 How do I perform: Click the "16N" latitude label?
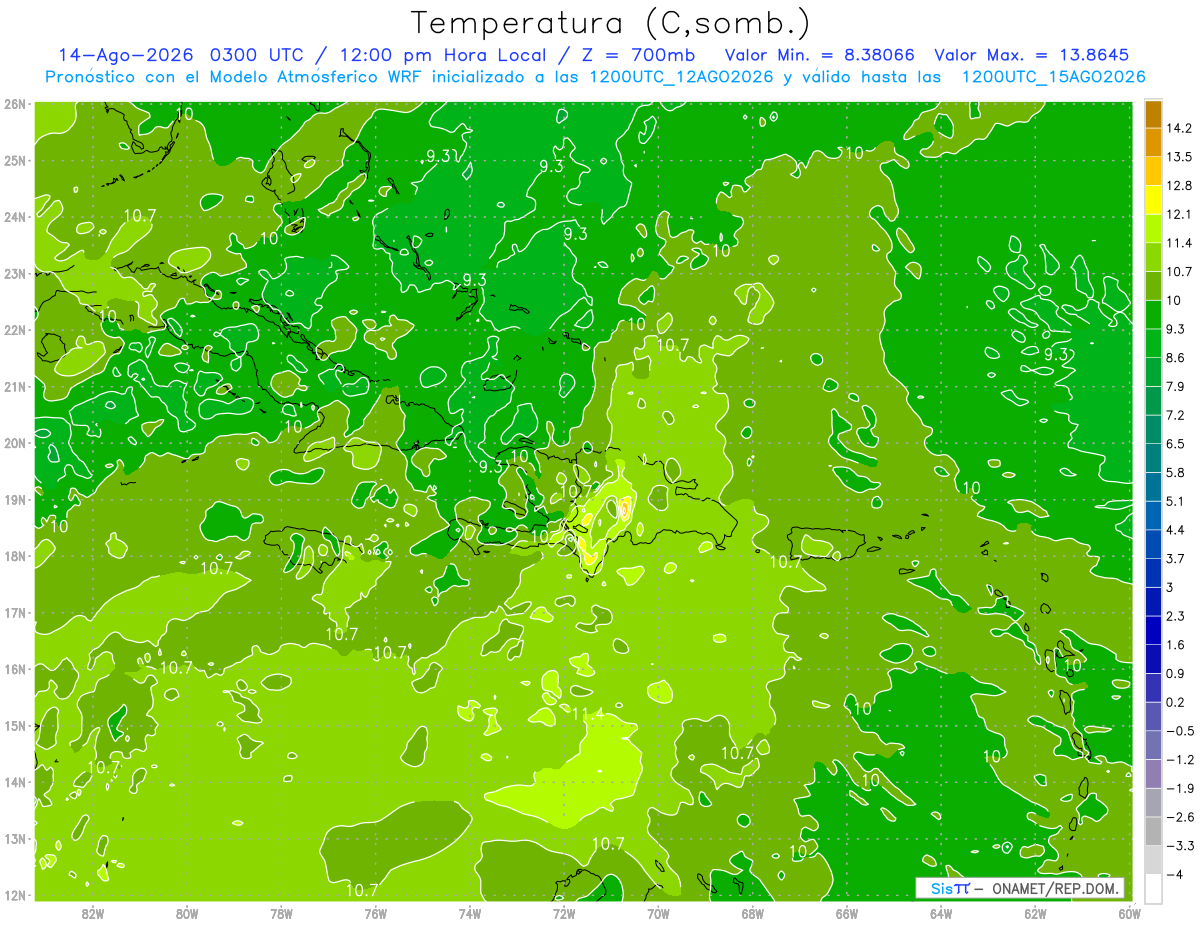click(x=17, y=669)
